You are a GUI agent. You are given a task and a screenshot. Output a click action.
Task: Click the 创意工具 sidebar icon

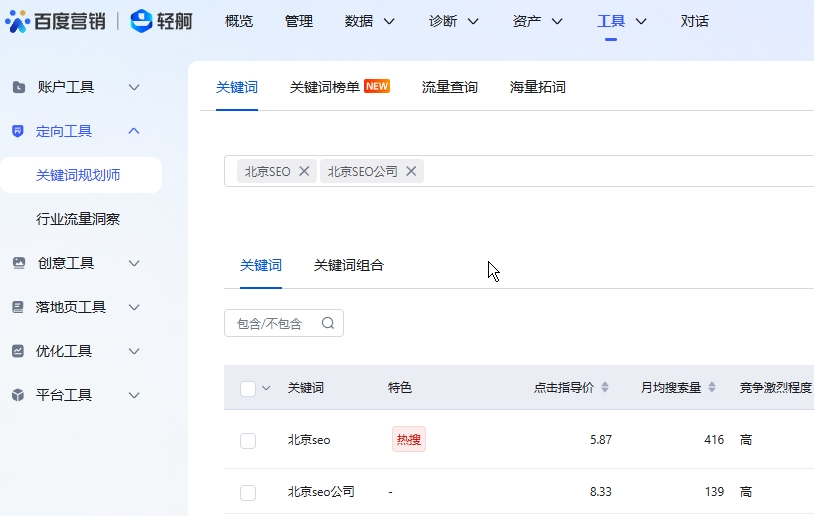(x=18, y=263)
